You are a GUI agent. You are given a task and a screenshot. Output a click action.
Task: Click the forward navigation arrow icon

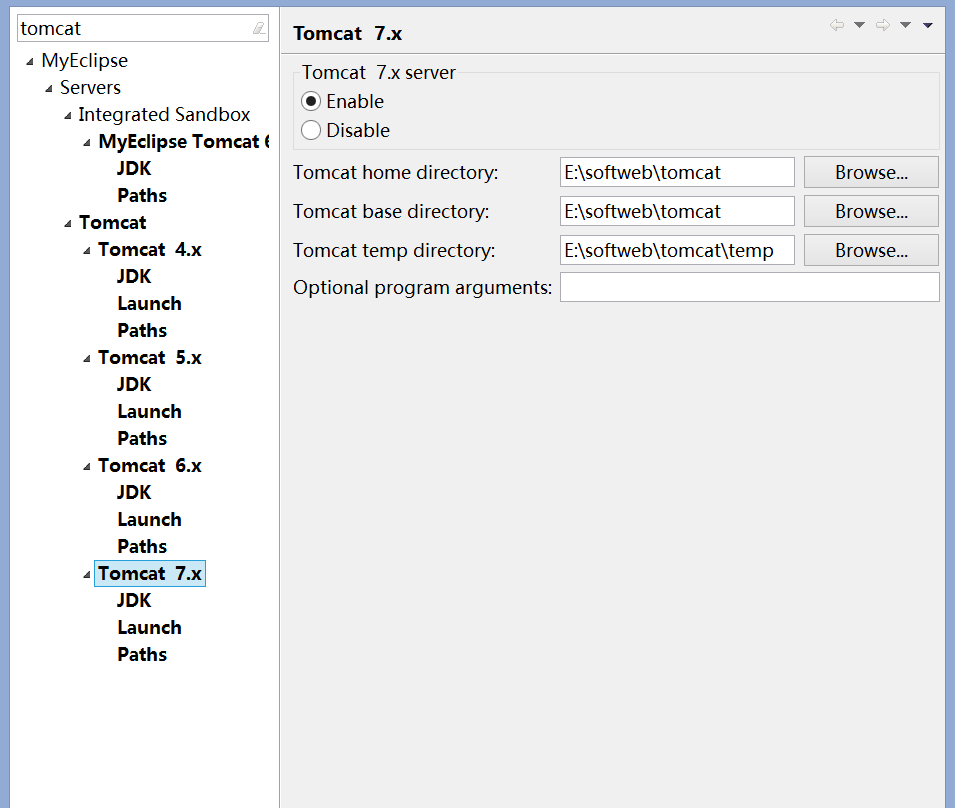[x=883, y=25]
